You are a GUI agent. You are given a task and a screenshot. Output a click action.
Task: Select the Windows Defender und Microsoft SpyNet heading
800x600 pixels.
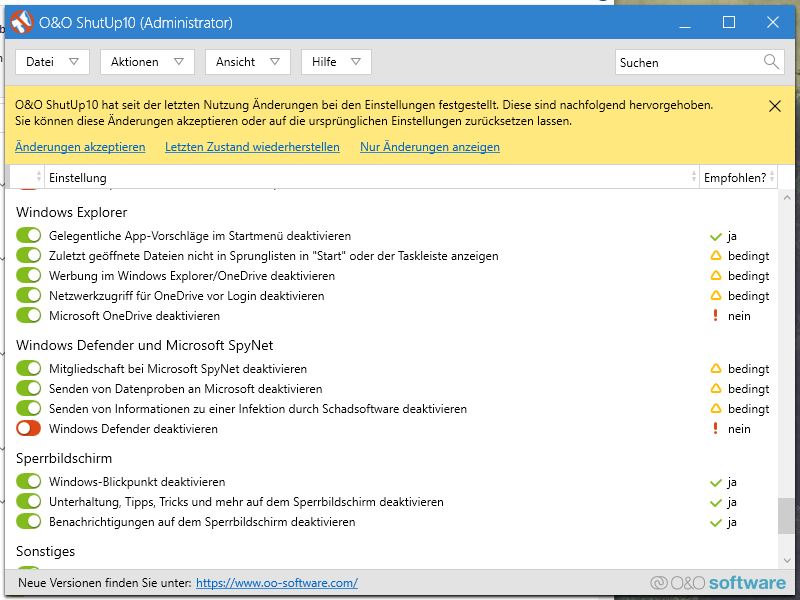pyautogui.click(x=144, y=345)
